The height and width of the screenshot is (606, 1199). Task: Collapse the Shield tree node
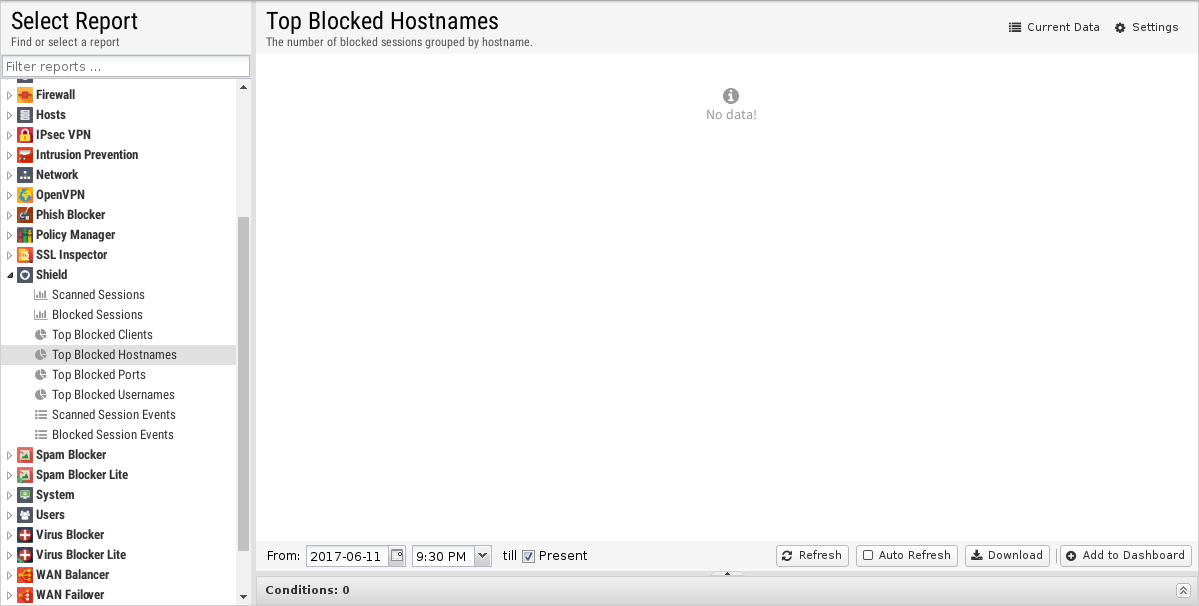click(10, 275)
